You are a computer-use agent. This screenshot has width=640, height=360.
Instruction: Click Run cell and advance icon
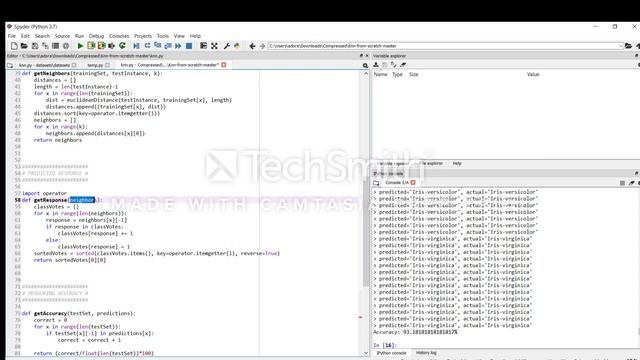101,46
